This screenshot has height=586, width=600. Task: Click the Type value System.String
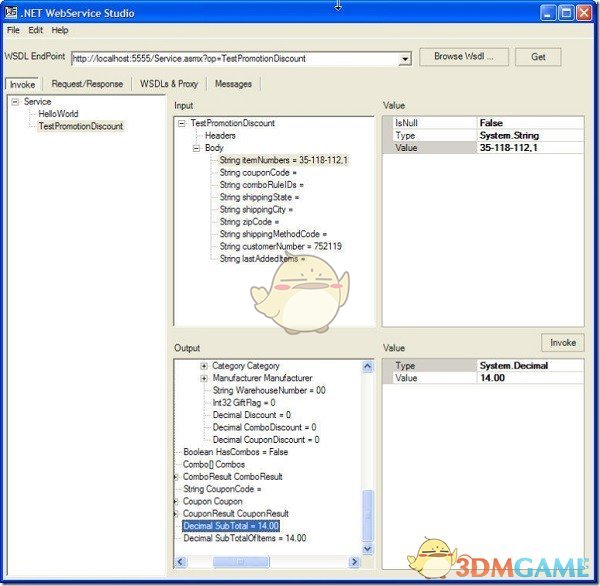click(x=530, y=135)
